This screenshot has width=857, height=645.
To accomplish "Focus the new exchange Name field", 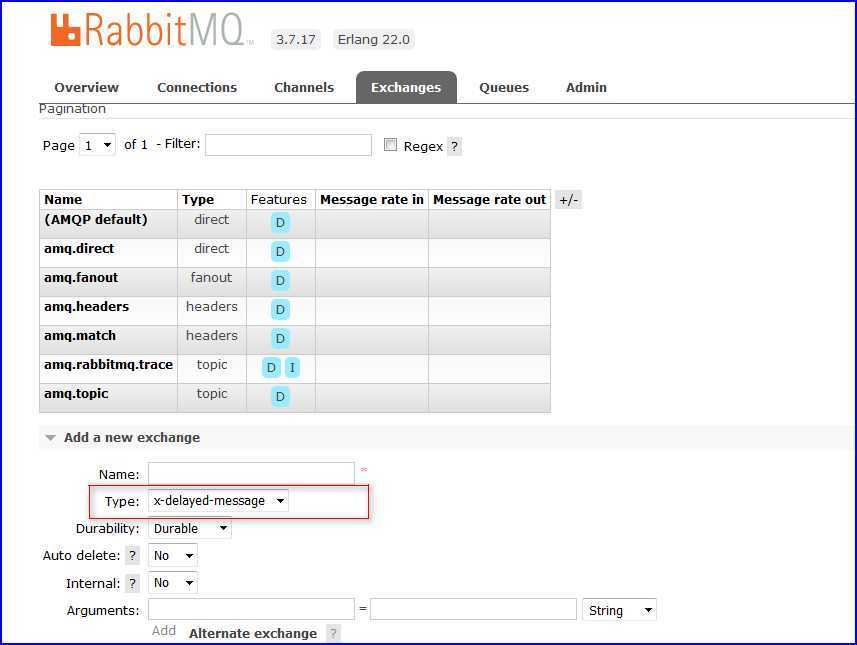I will 251,473.
